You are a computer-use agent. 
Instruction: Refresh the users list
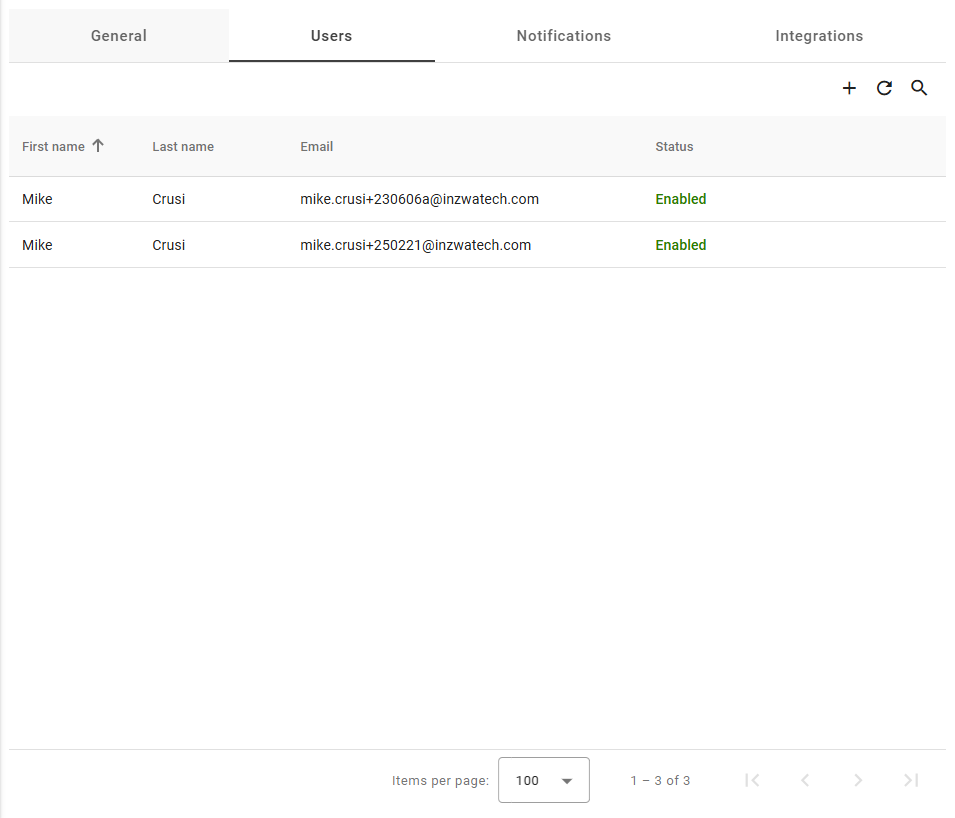click(884, 88)
